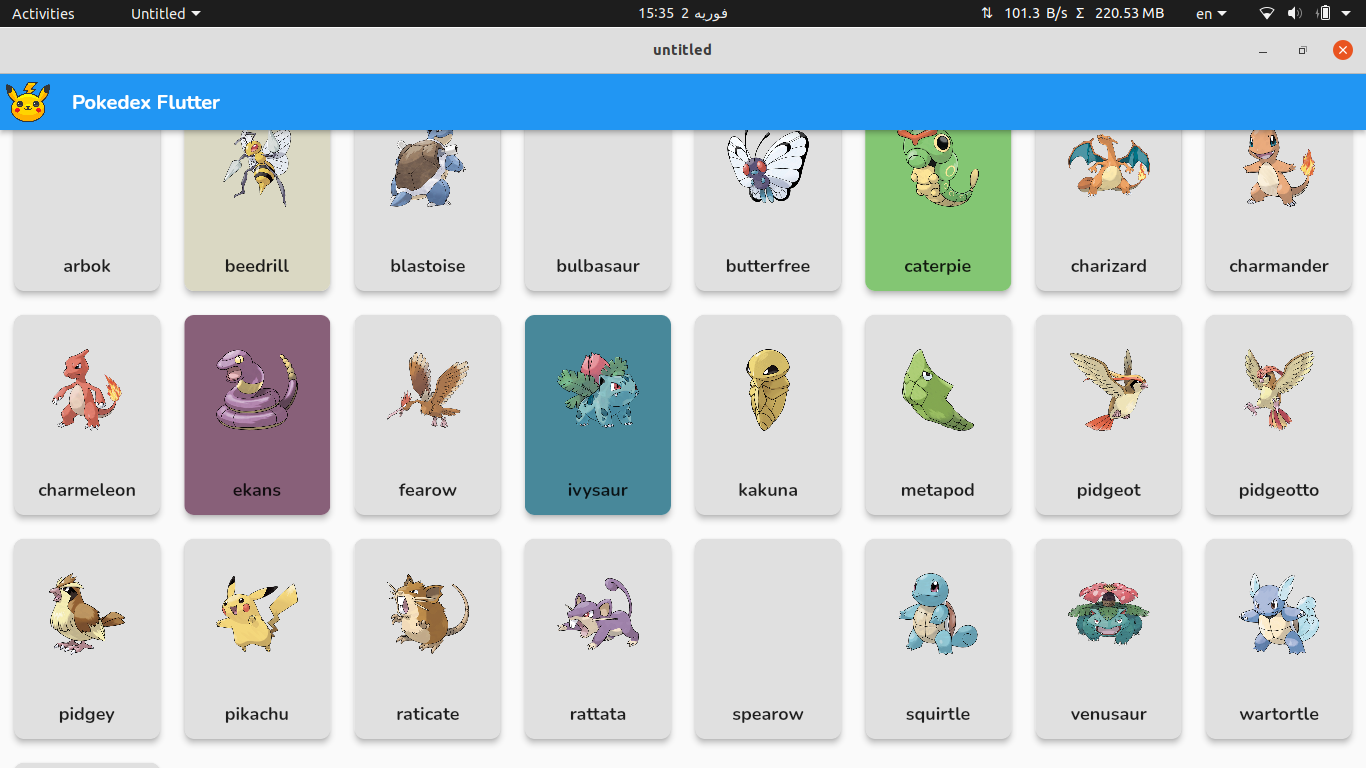Click the Pikachu logo in the app bar

(x=28, y=102)
